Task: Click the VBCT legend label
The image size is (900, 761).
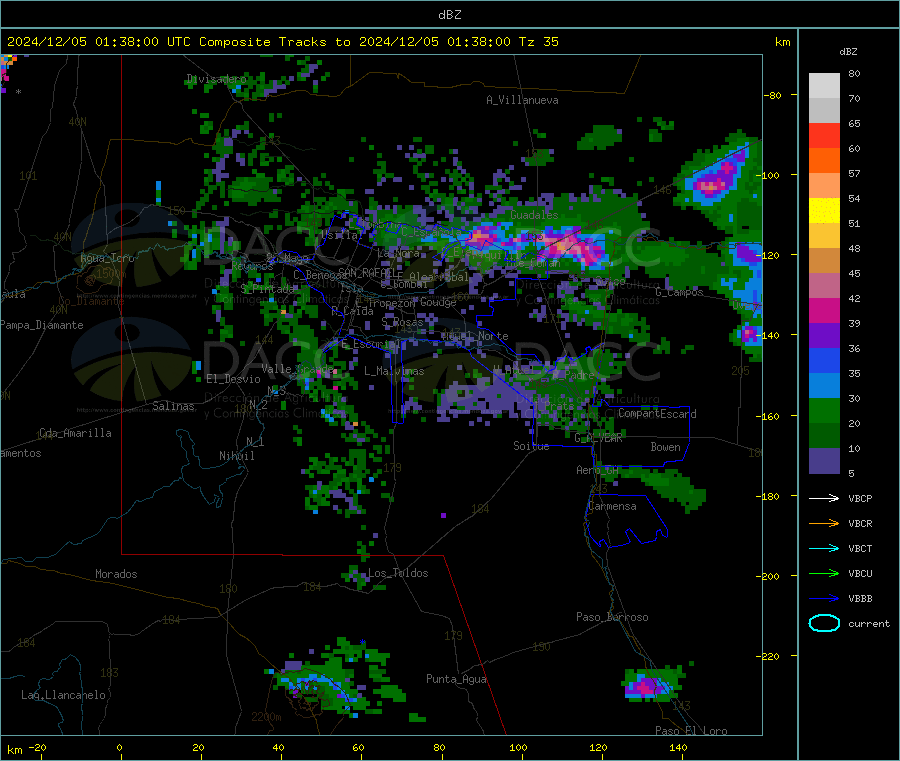Action: (x=860, y=549)
